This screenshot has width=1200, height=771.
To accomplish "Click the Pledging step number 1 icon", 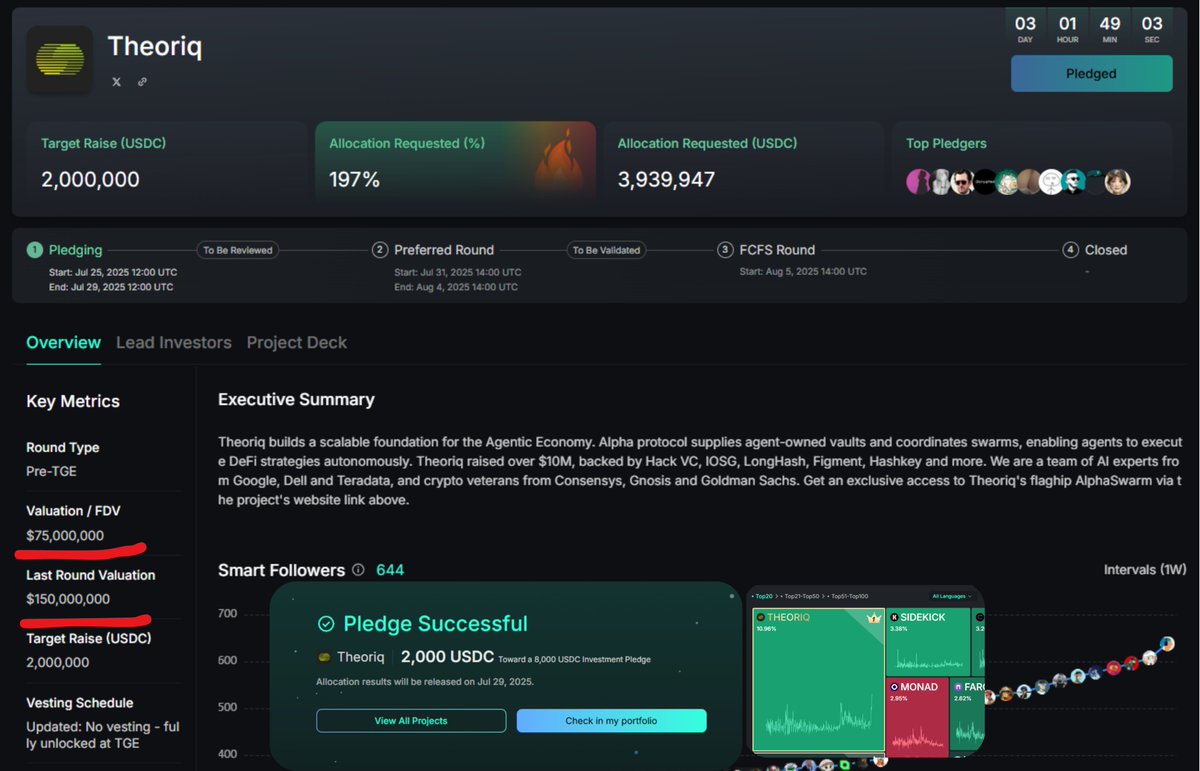I will coord(35,250).
